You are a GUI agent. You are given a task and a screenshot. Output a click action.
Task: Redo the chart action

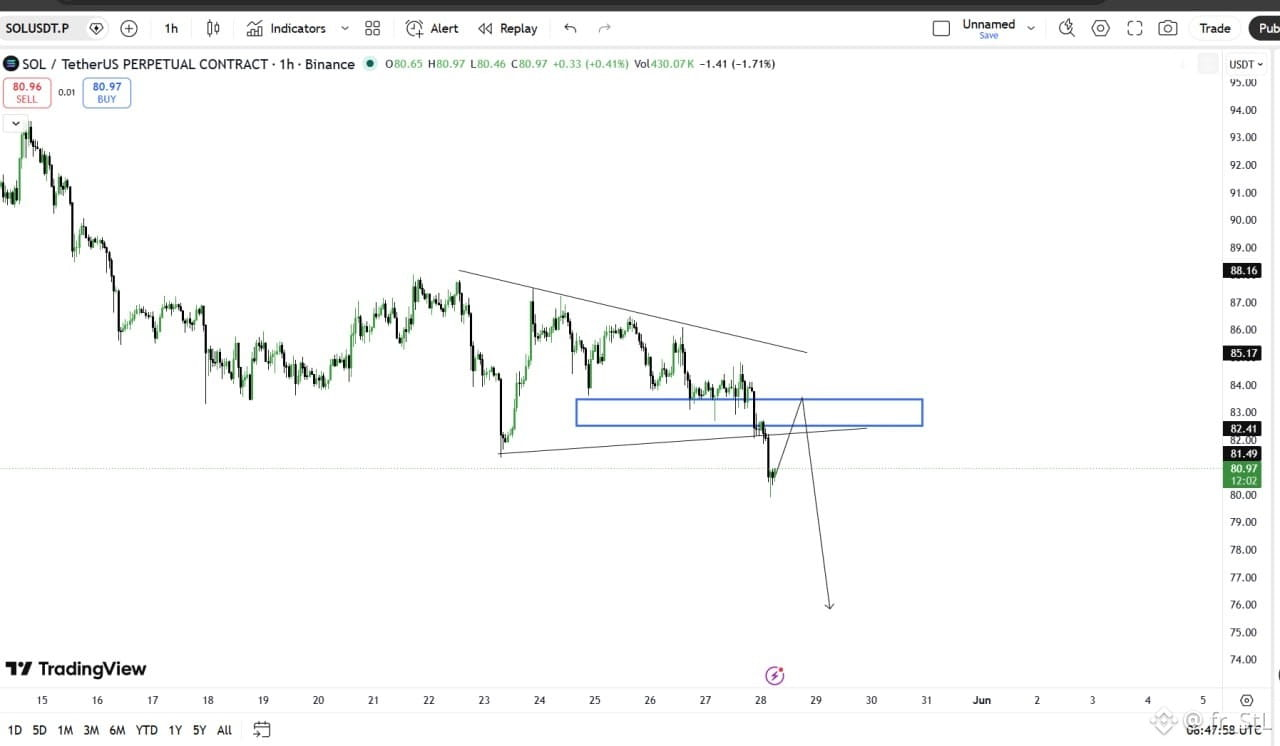604,28
